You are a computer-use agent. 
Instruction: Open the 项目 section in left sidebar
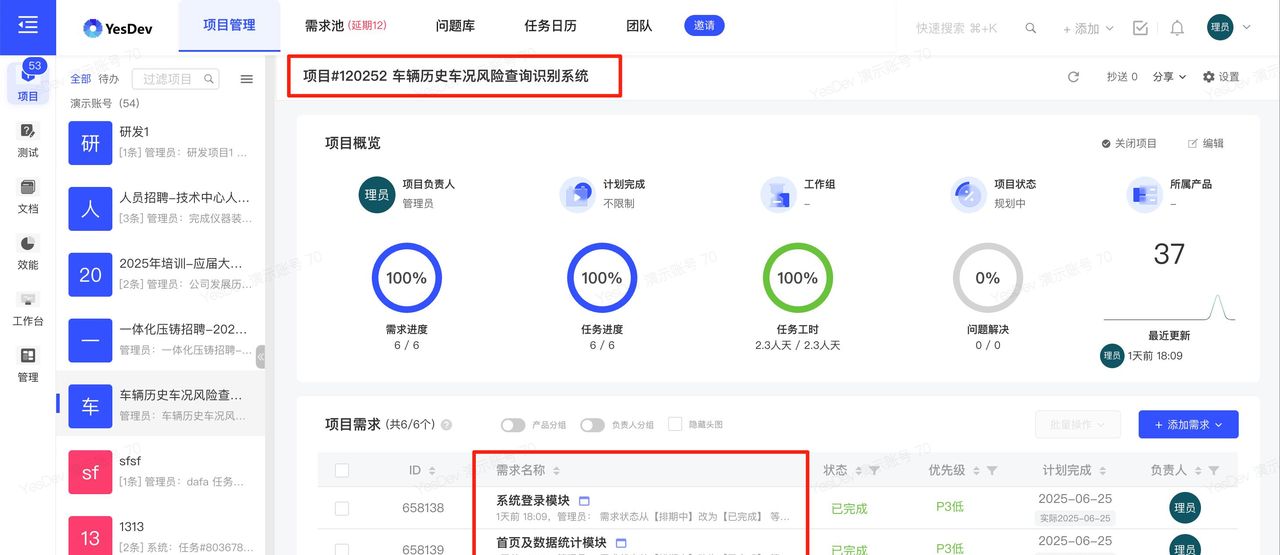[28, 84]
